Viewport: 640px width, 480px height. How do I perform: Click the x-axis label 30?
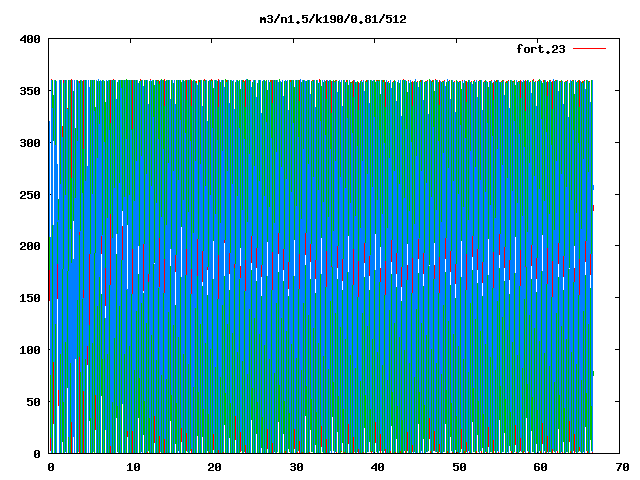click(x=296, y=467)
